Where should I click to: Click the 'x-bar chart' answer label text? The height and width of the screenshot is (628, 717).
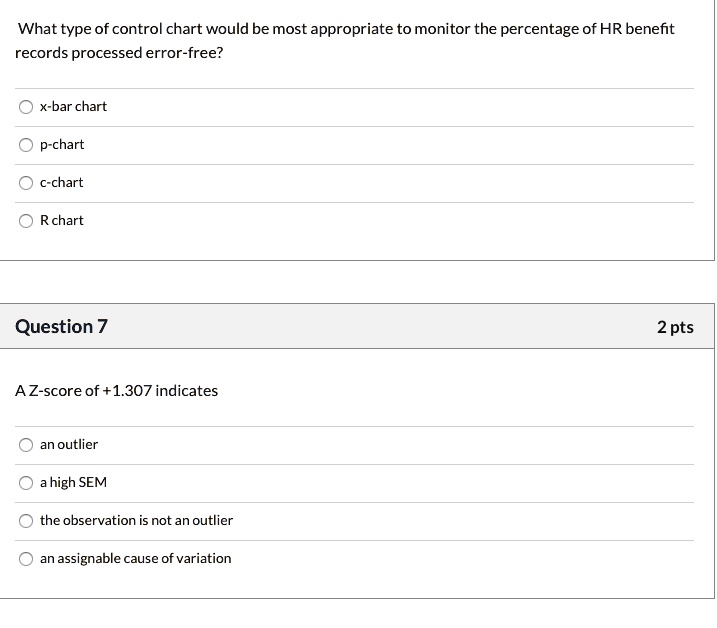coord(73,107)
